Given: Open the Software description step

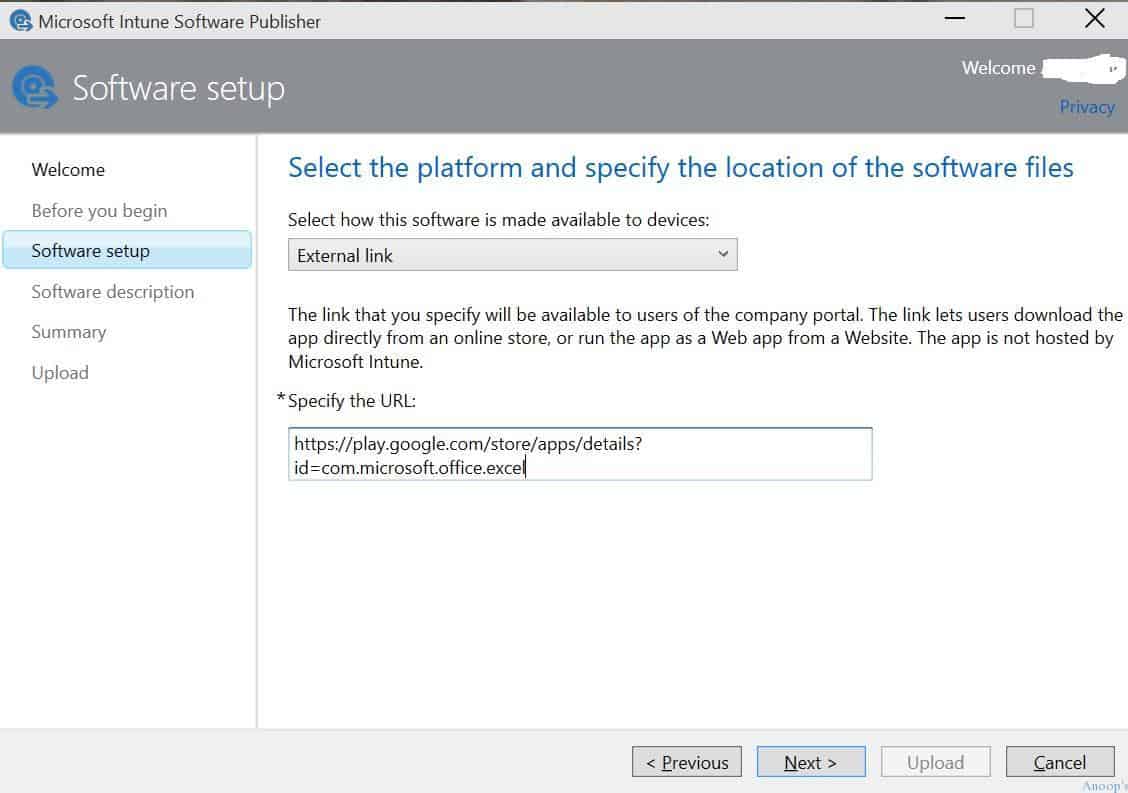Looking at the screenshot, I should [x=113, y=291].
